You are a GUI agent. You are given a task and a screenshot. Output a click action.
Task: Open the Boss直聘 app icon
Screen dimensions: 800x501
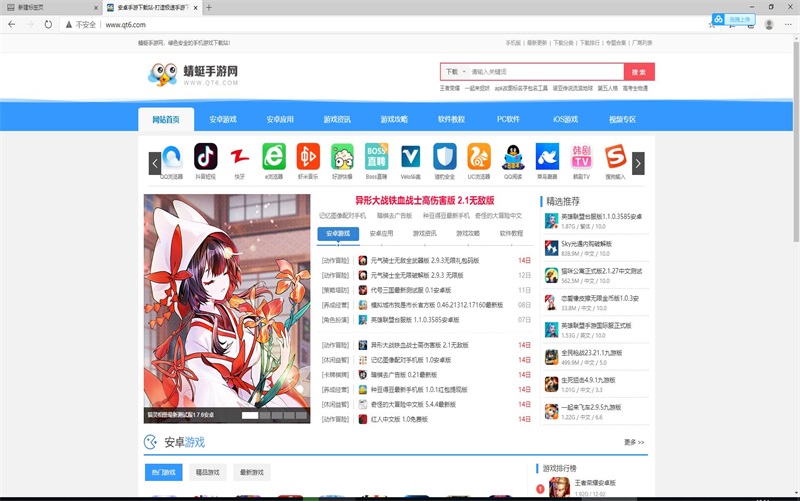pos(377,156)
